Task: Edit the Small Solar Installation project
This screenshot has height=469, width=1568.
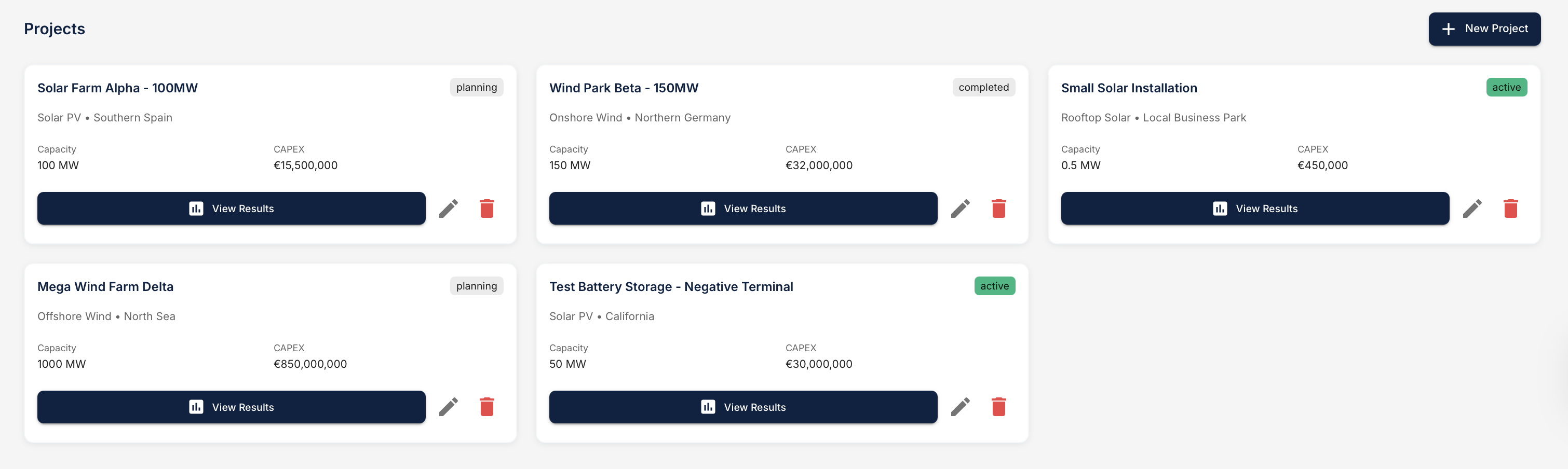Action: point(1472,208)
